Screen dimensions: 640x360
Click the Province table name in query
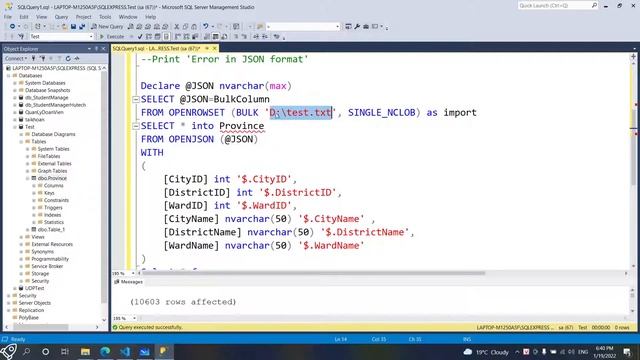coord(242,126)
